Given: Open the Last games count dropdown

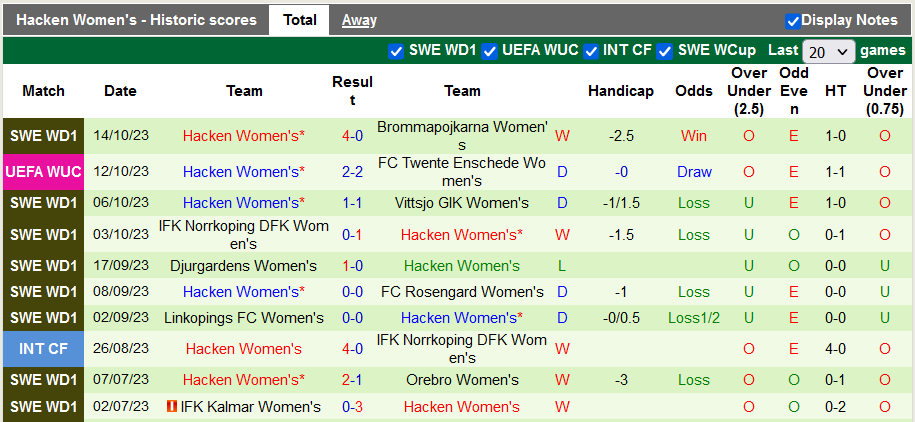Looking at the screenshot, I should [829, 51].
